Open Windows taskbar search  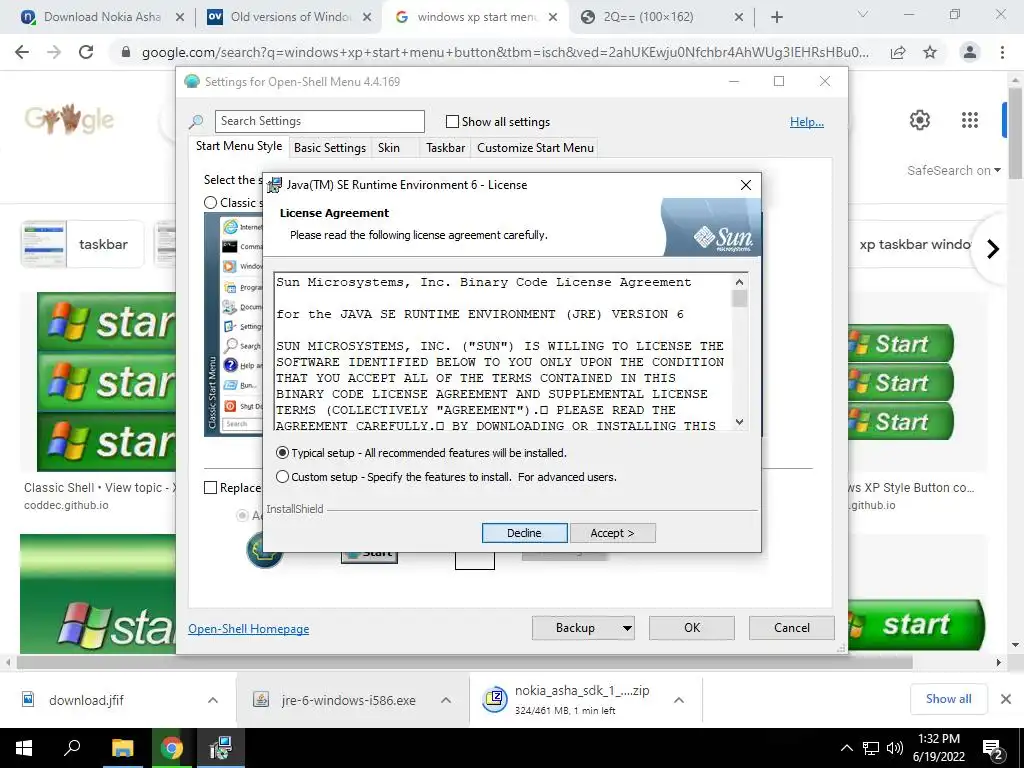pos(72,748)
